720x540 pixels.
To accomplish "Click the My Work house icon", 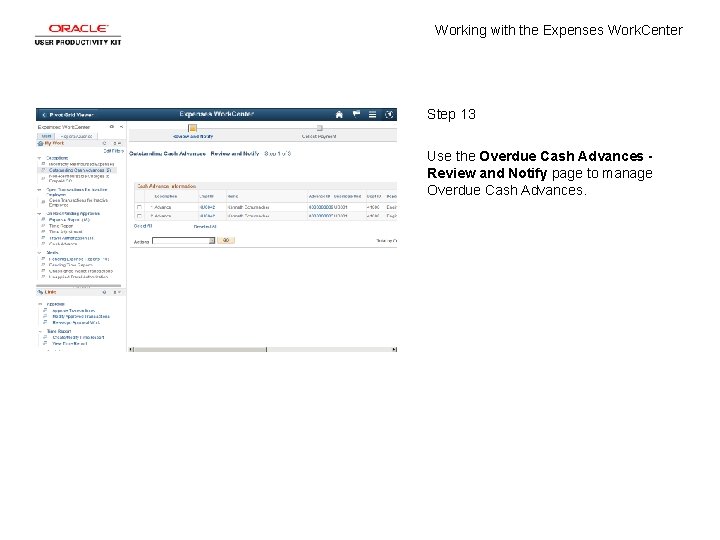I will (40, 144).
